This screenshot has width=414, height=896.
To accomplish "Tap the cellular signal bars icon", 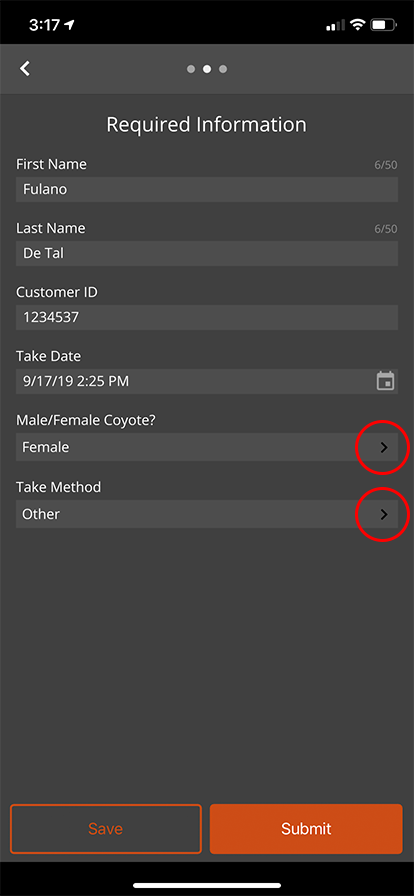I will pyautogui.click(x=335, y=25).
